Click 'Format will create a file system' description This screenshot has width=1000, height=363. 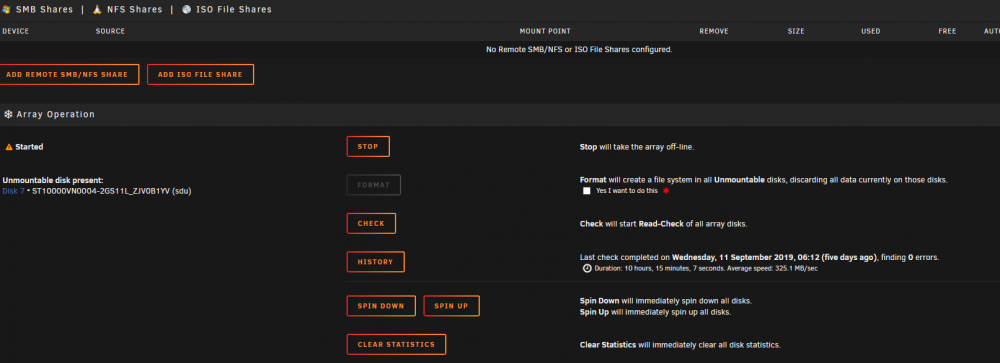pos(763,180)
